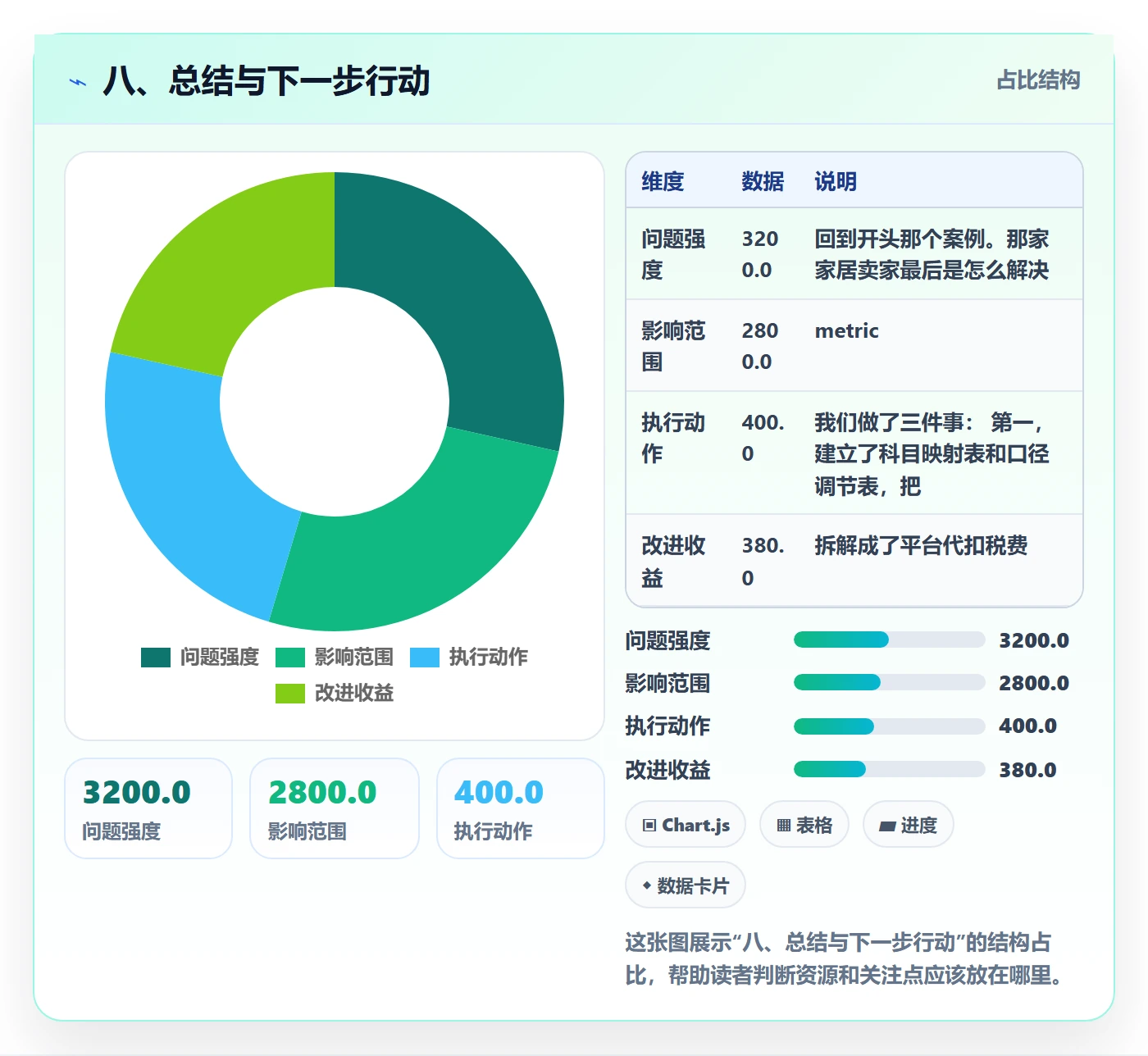This screenshot has height=1056, width=1148.
Task: Click the Chart.js chip
Action: coord(686,825)
